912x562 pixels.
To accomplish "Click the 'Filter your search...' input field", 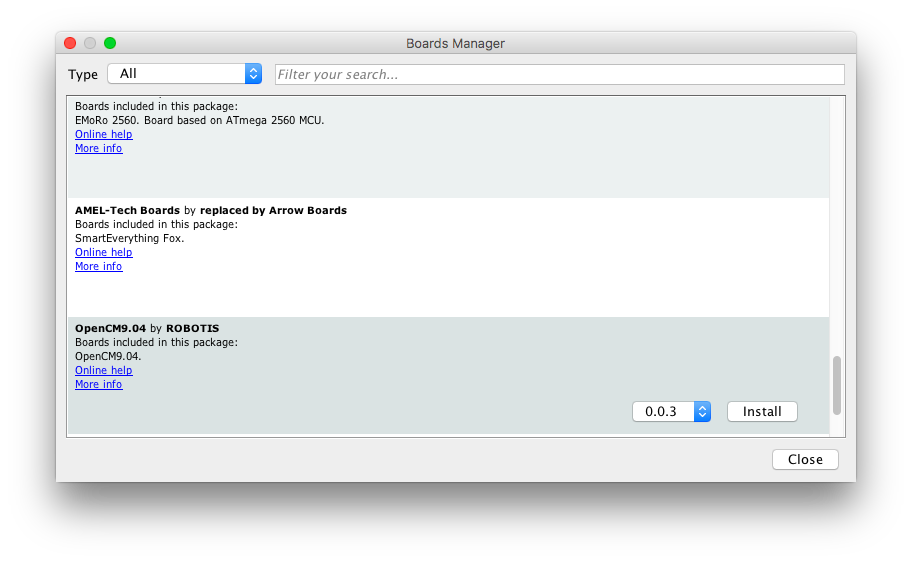I will [559, 74].
